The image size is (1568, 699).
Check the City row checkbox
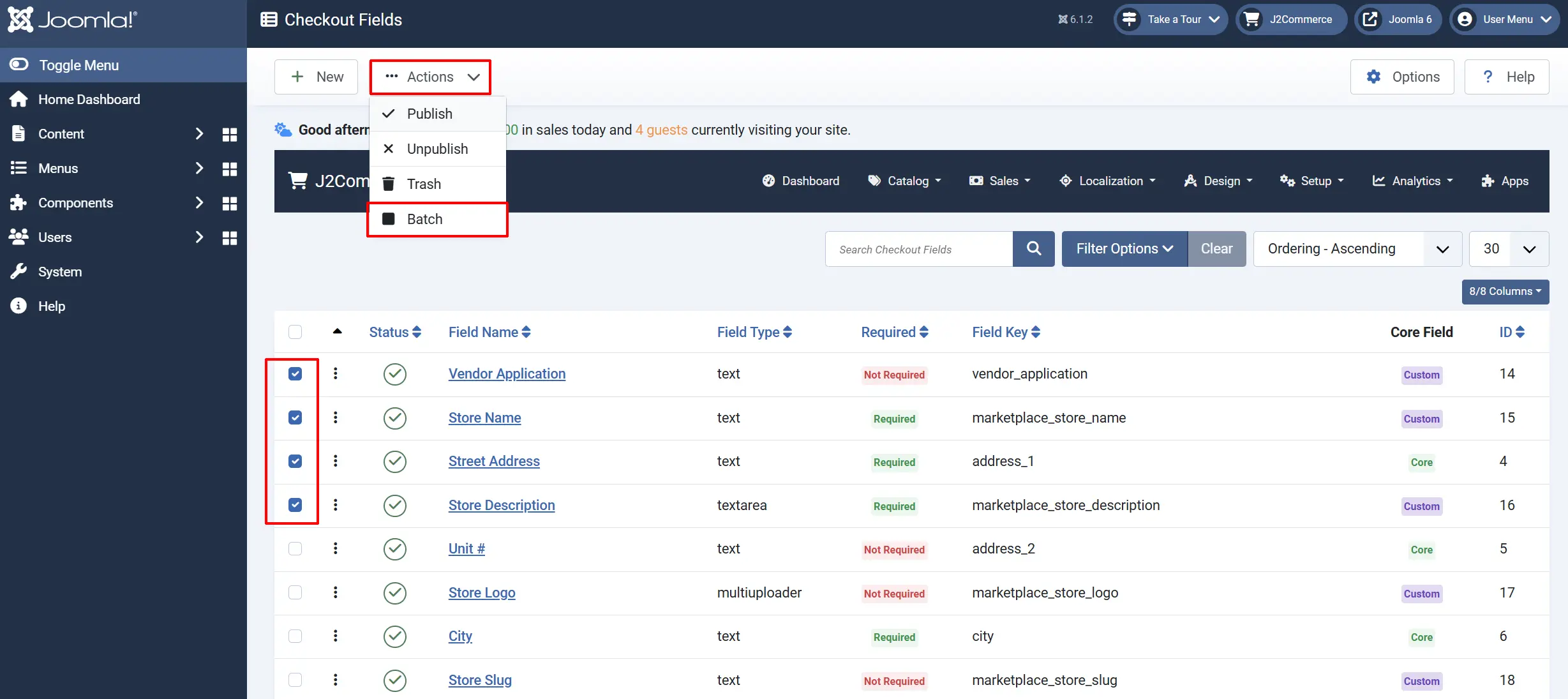click(x=295, y=636)
